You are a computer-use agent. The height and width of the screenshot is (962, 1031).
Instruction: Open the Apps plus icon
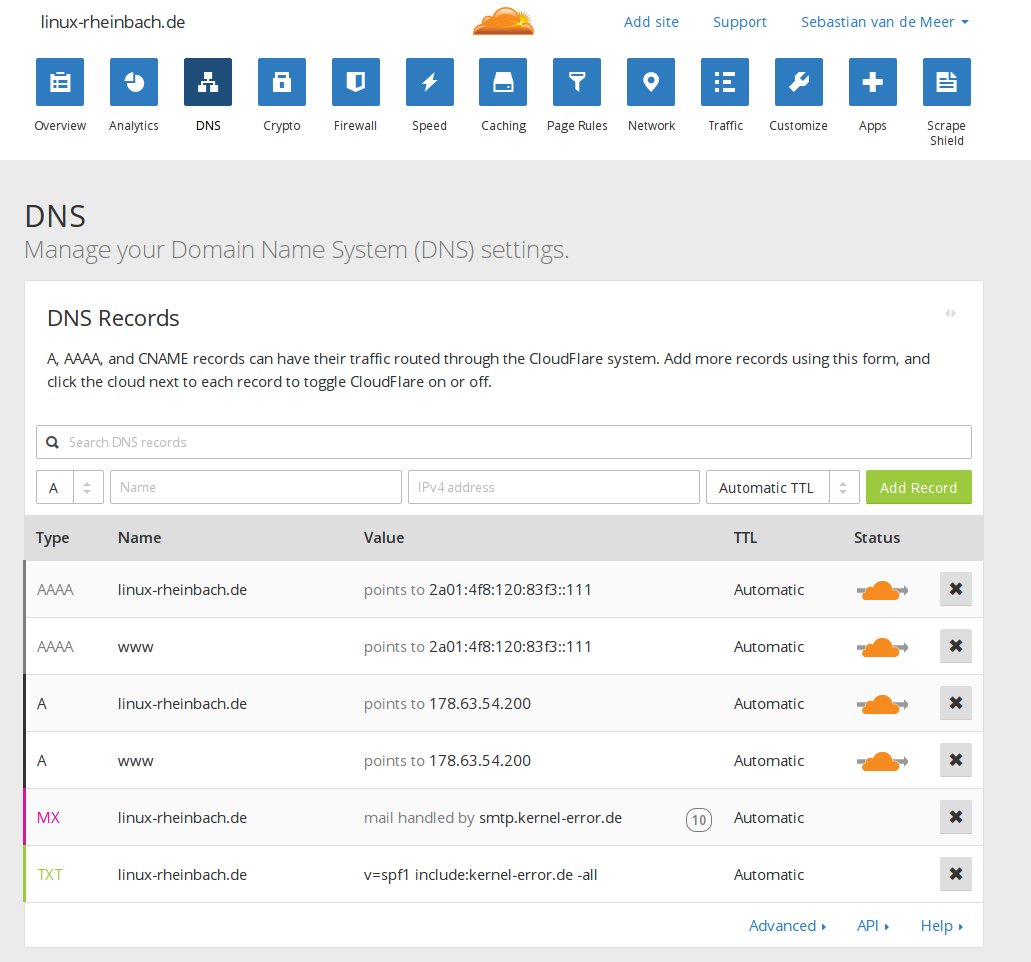point(873,82)
